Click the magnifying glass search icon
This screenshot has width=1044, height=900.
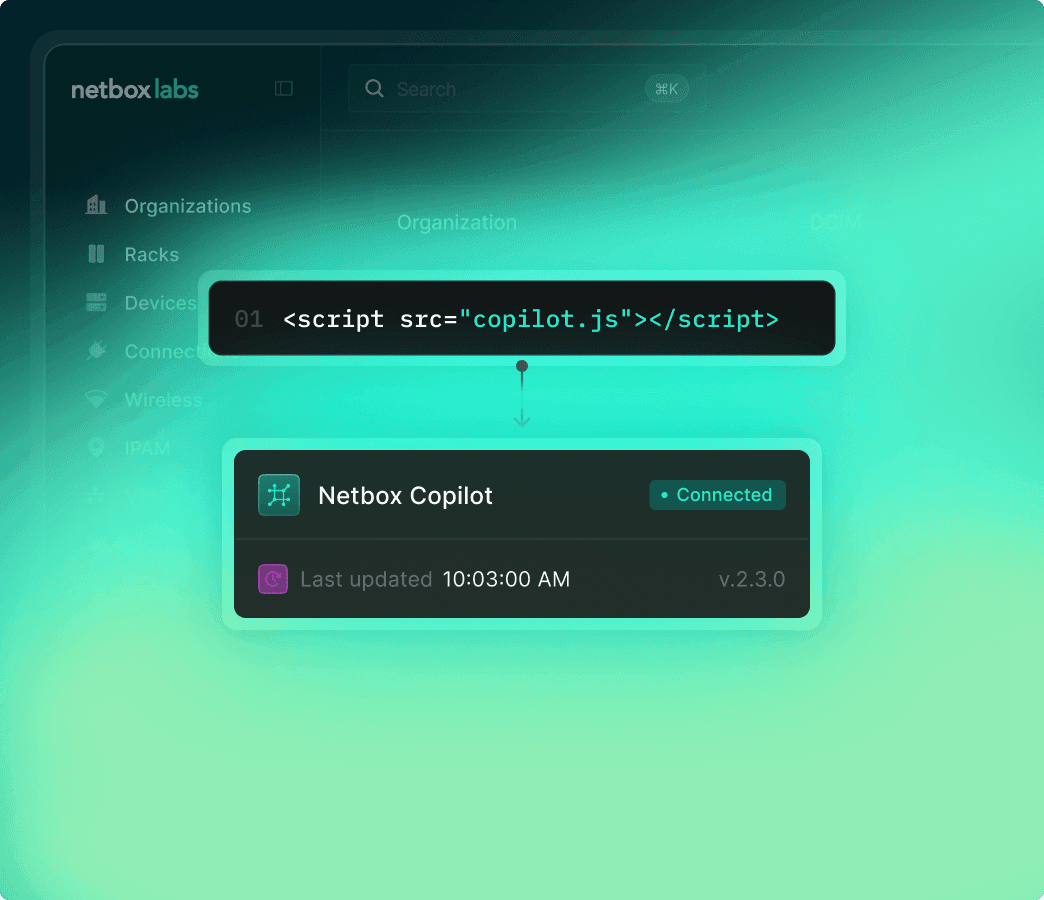pyautogui.click(x=375, y=89)
